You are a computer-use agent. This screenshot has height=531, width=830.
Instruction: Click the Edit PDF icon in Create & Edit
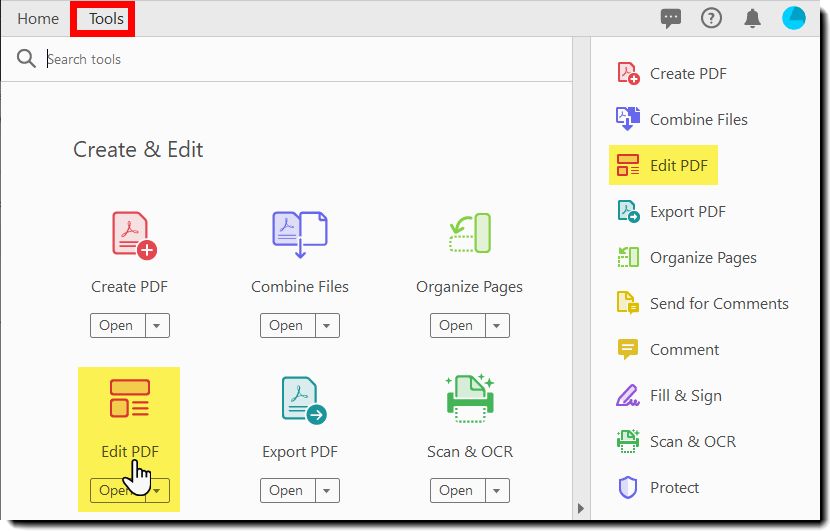click(x=130, y=398)
